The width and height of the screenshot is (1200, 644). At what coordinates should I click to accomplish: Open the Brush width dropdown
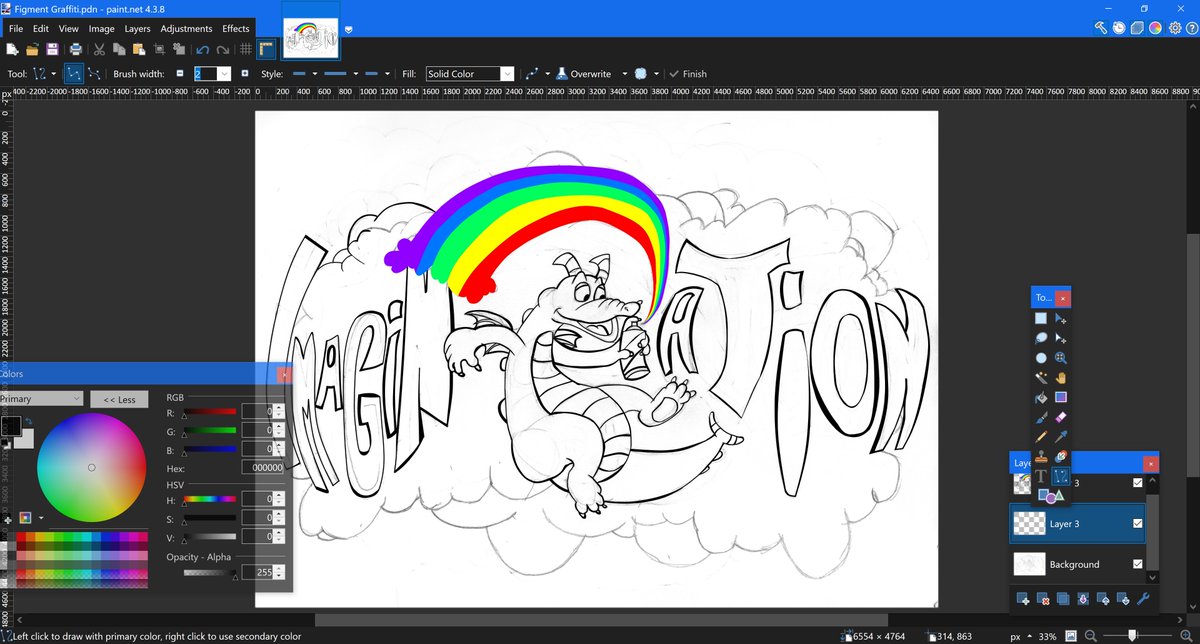click(x=224, y=73)
